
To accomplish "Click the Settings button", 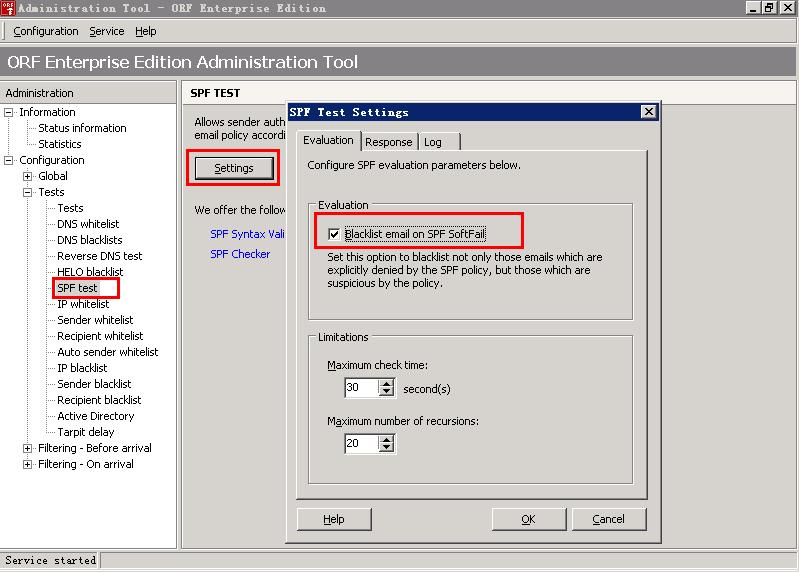I will (x=234, y=168).
